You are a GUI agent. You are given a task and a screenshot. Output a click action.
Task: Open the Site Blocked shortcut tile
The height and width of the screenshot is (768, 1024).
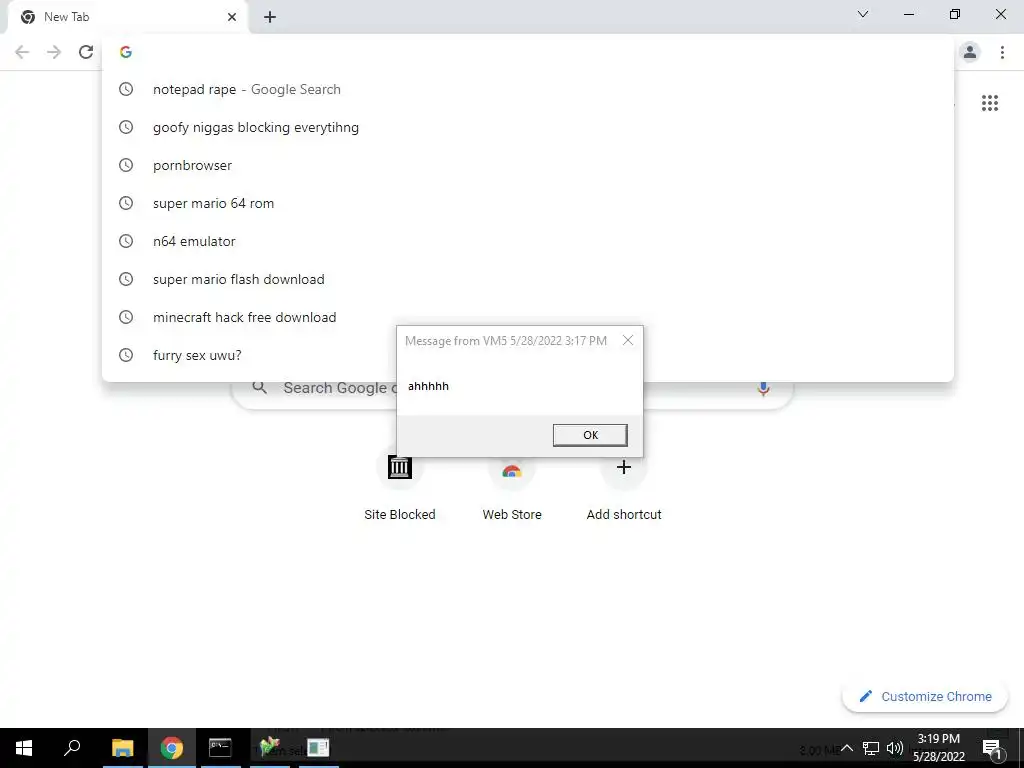click(400, 487)
